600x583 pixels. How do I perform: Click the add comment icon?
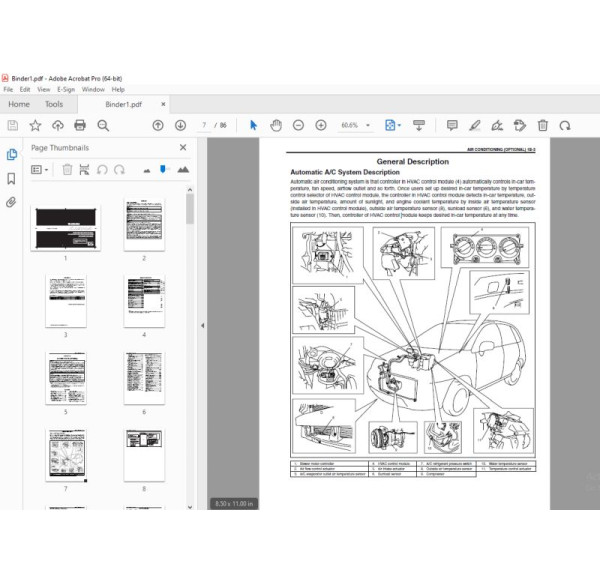(452, 125)
